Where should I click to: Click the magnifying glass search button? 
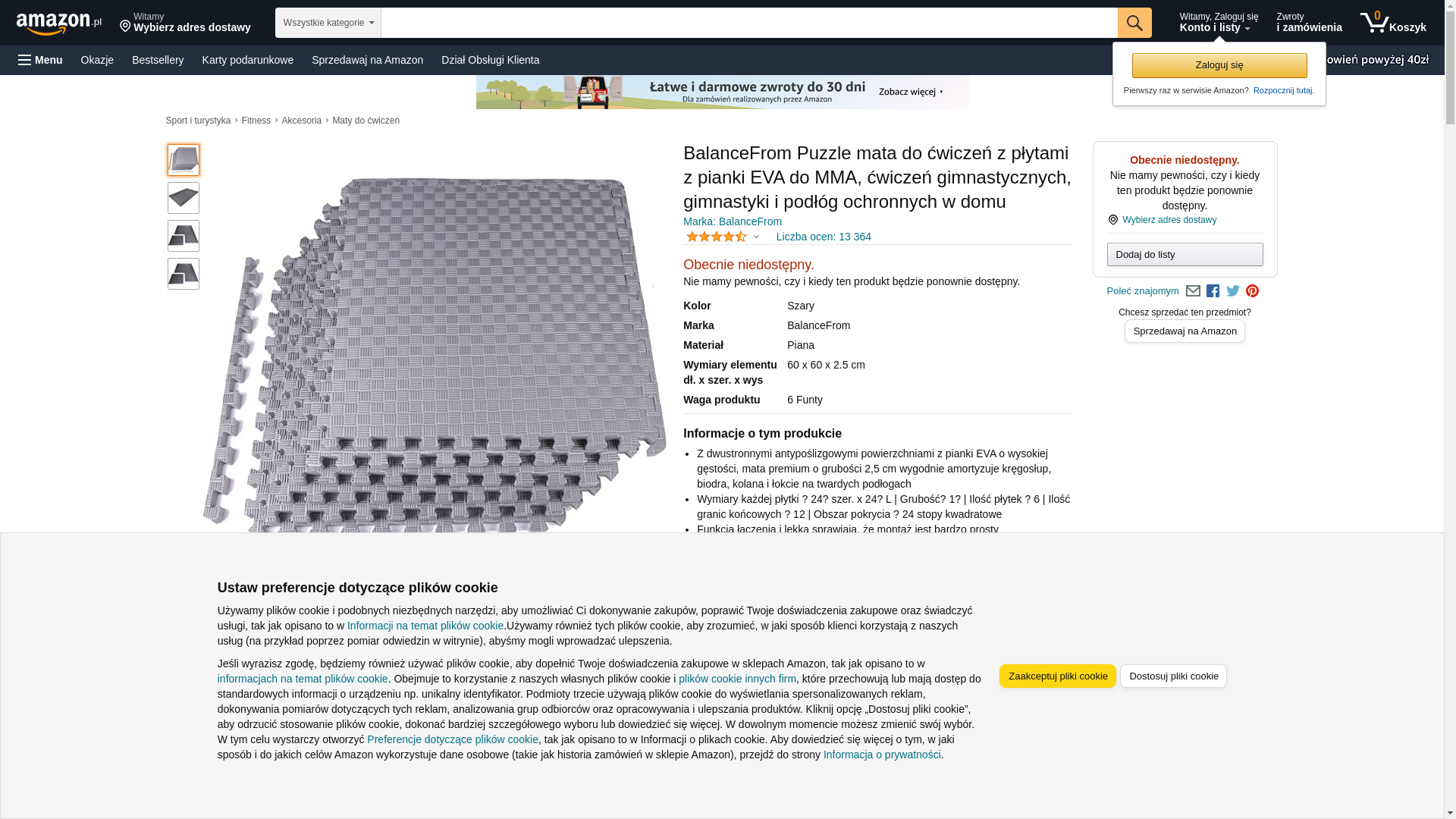pos(1134,23)
